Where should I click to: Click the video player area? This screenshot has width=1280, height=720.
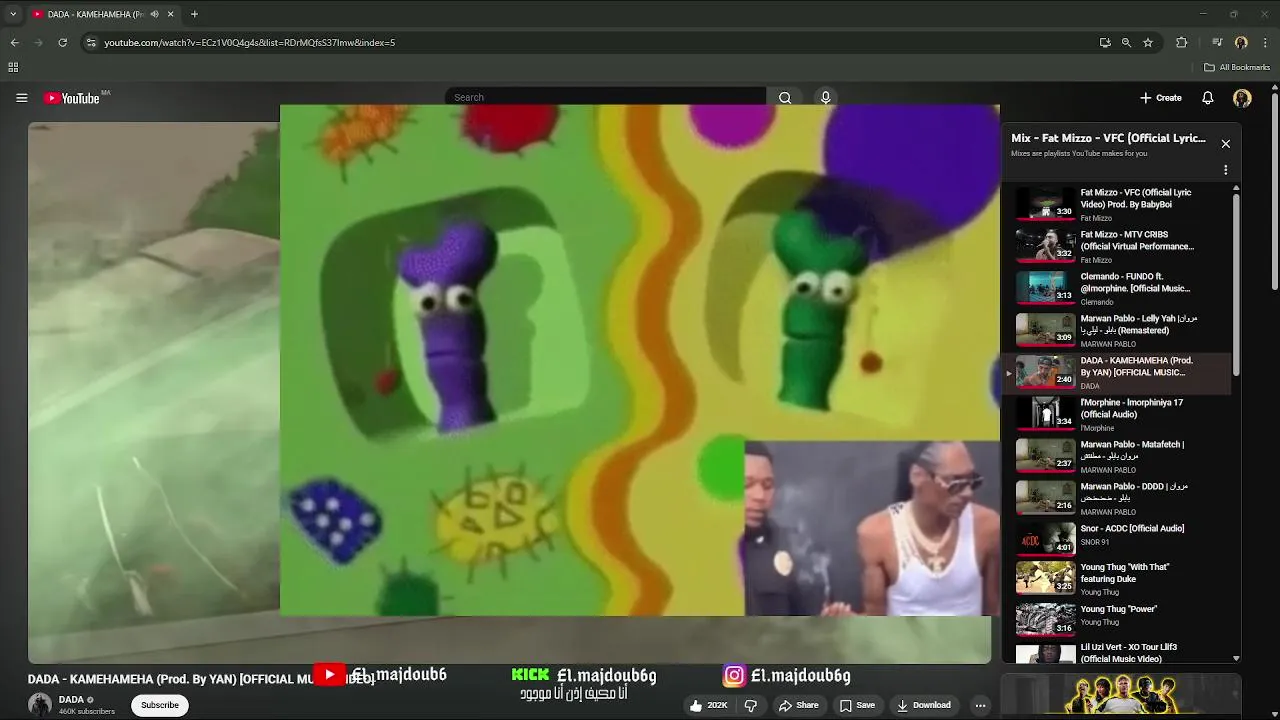(x=509, y=392)
